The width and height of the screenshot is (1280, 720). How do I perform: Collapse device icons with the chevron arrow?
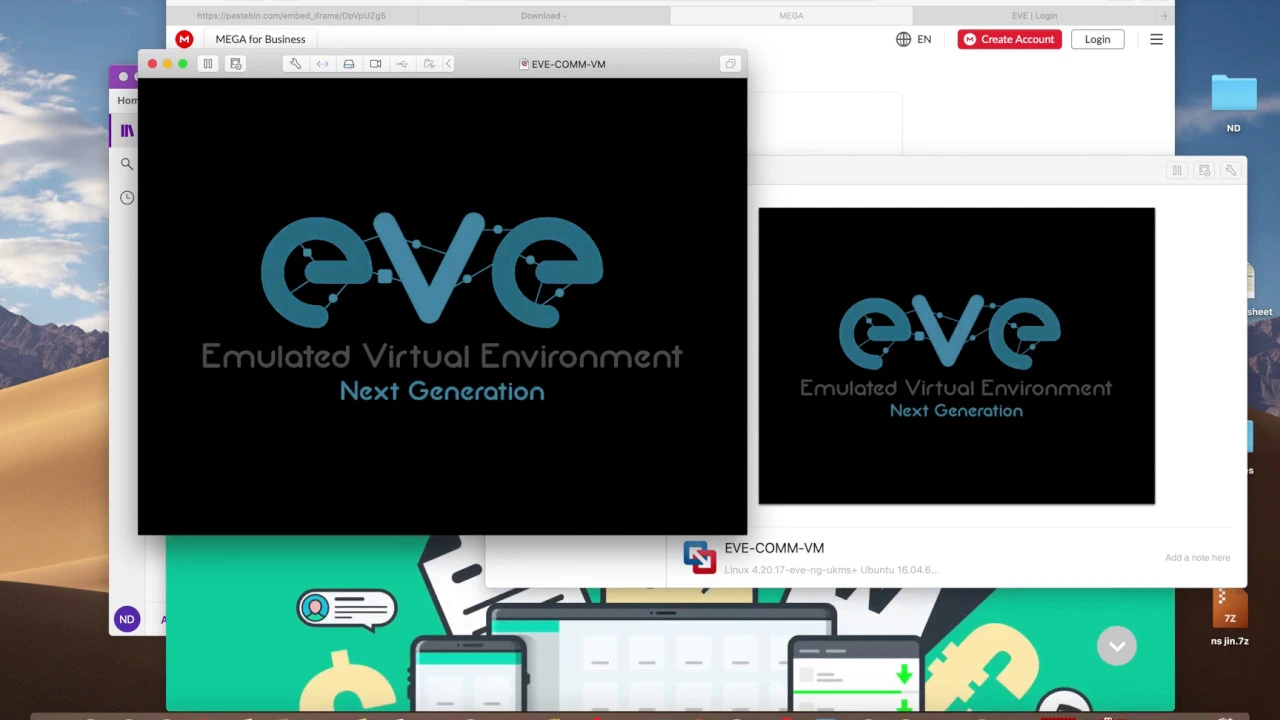[x=449, y=64]
